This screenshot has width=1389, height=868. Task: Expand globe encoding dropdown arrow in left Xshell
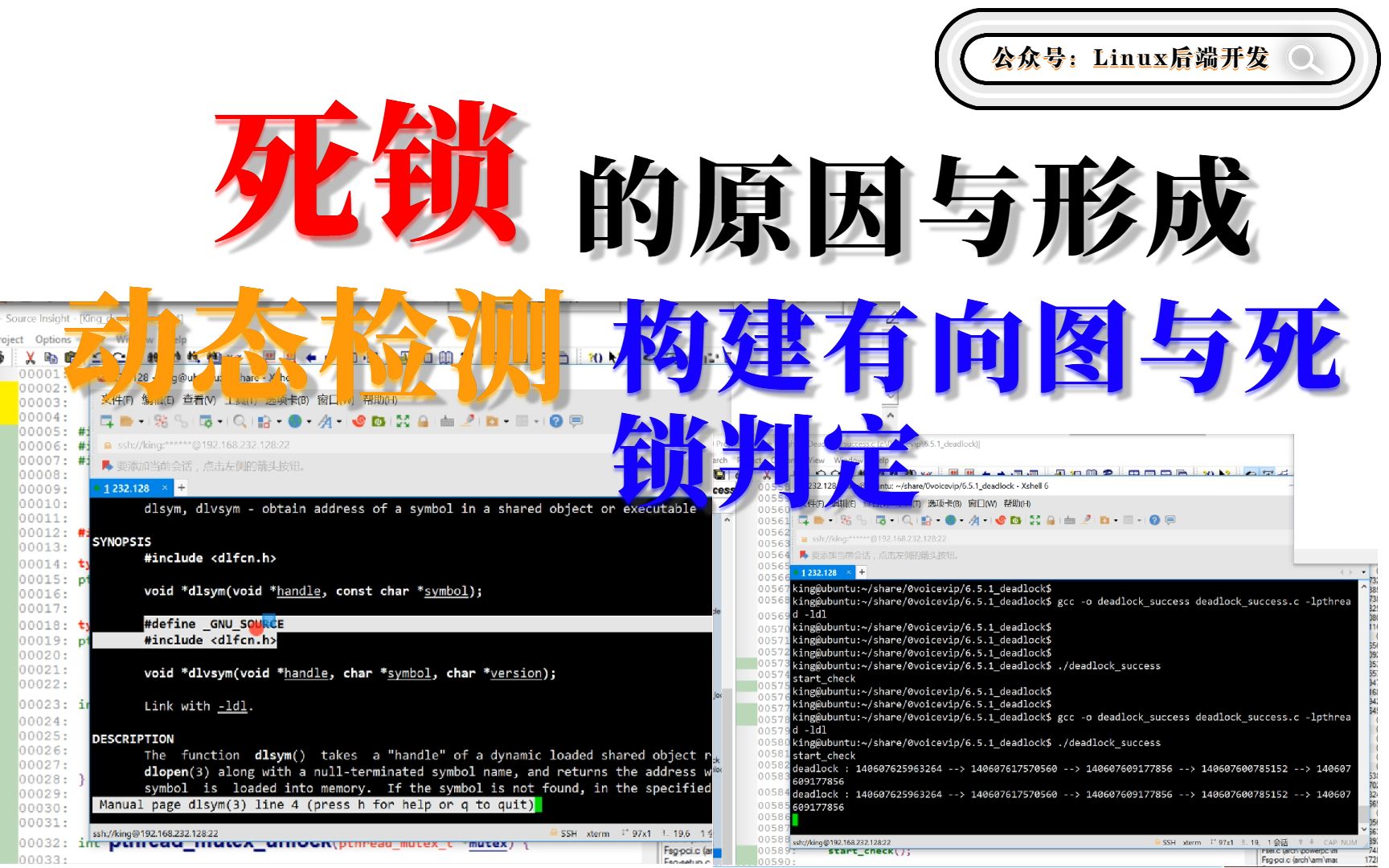pyautogui.click(x=309, y=421)
